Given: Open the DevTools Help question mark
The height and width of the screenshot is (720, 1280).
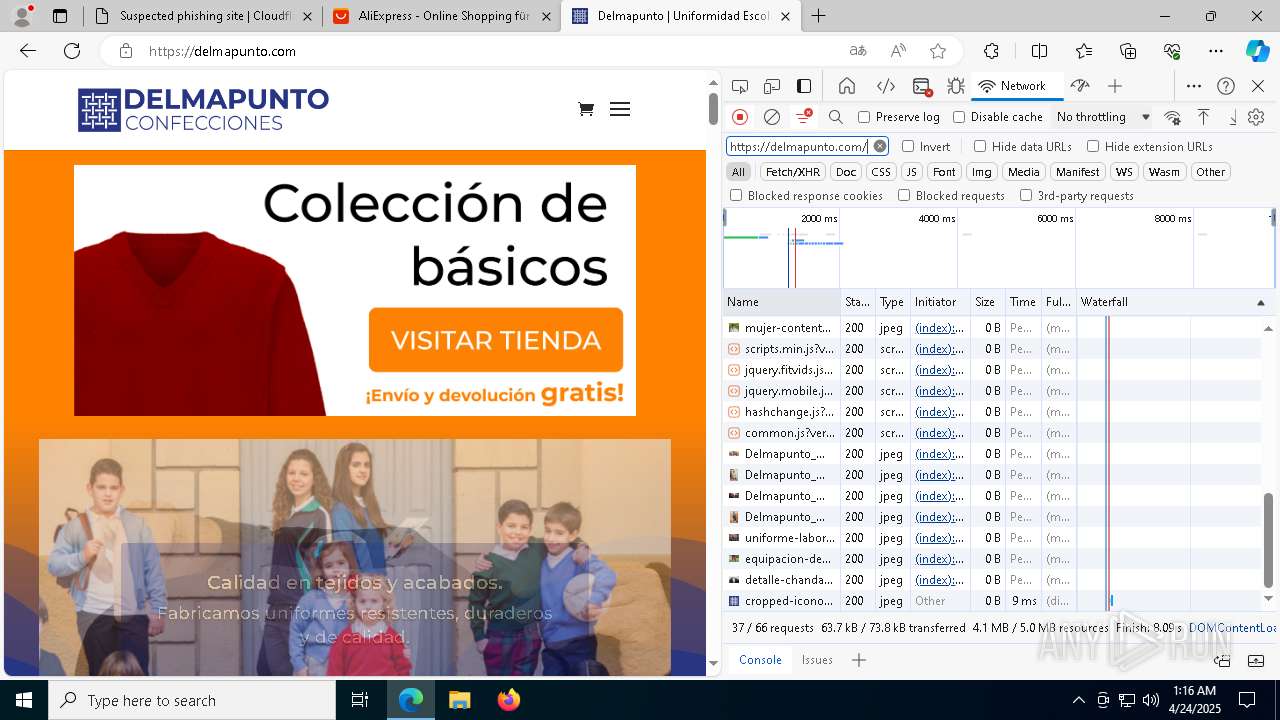Looking at the screenshot, I should pos(1226,86).
